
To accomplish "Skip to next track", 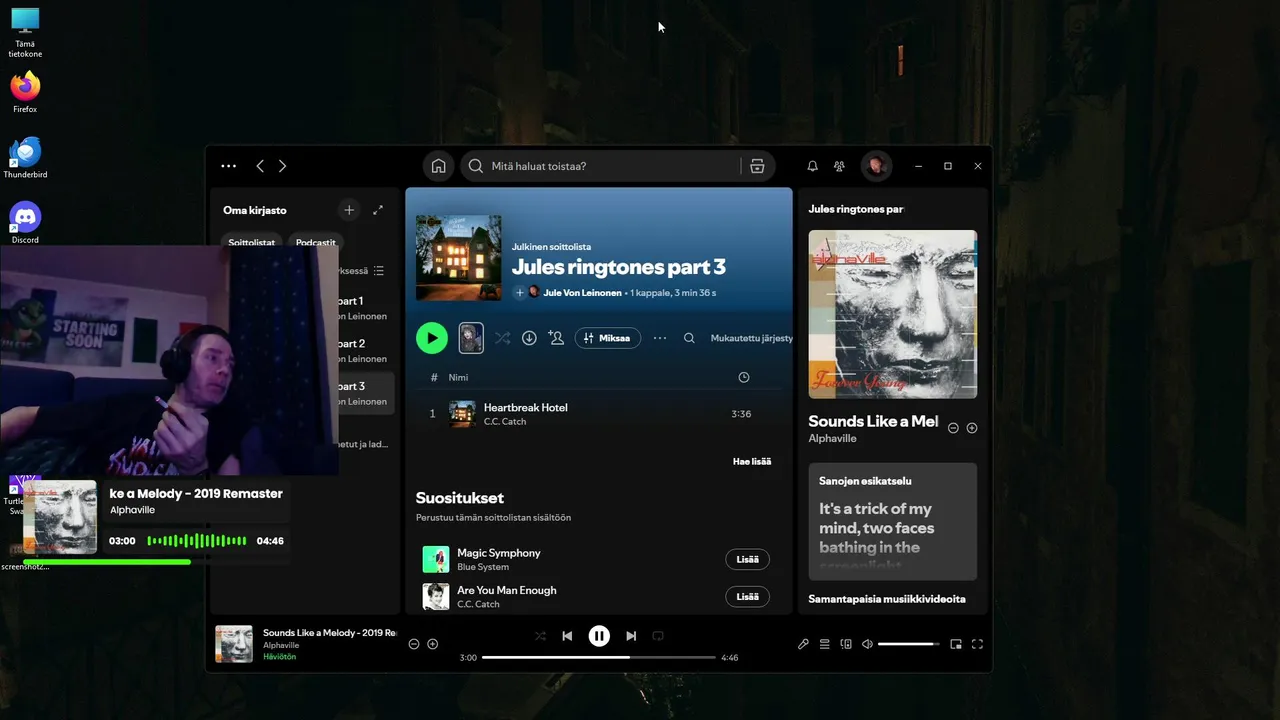I will click(x=631, y=636).
